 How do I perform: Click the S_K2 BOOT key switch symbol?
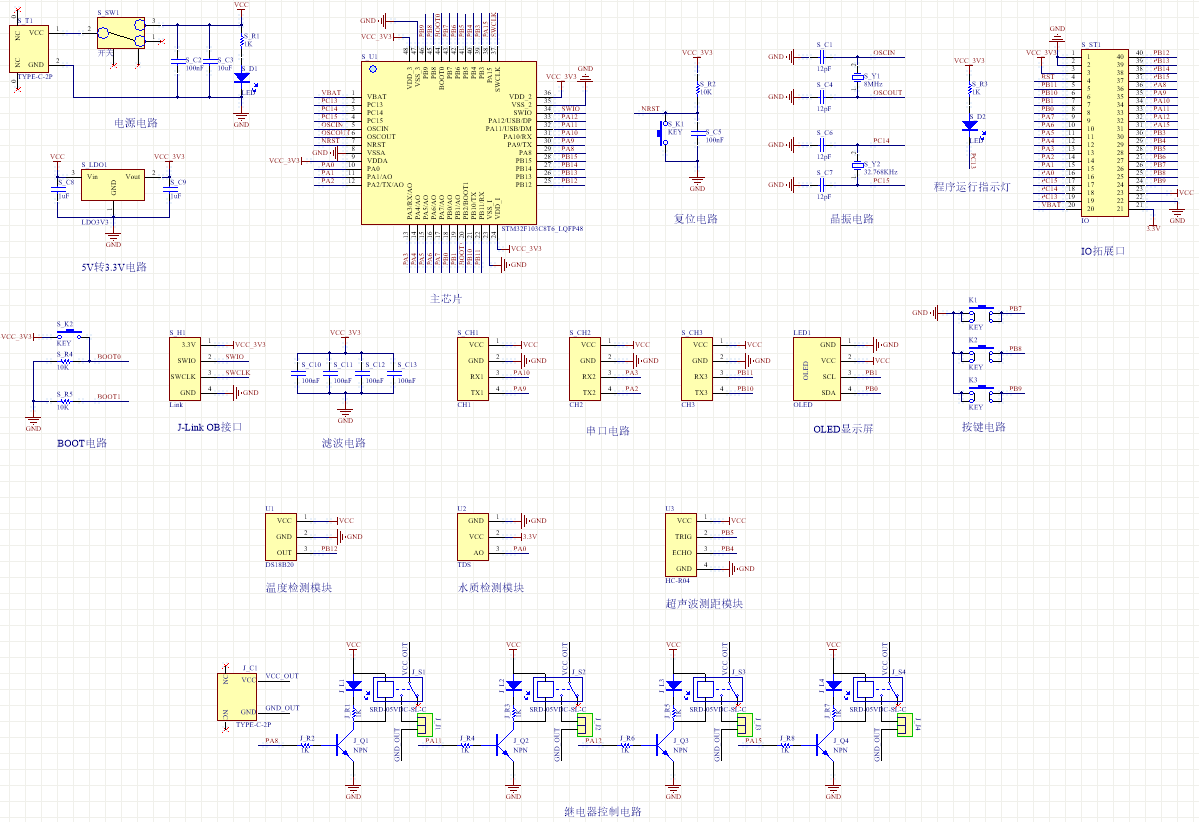point(67,336)
